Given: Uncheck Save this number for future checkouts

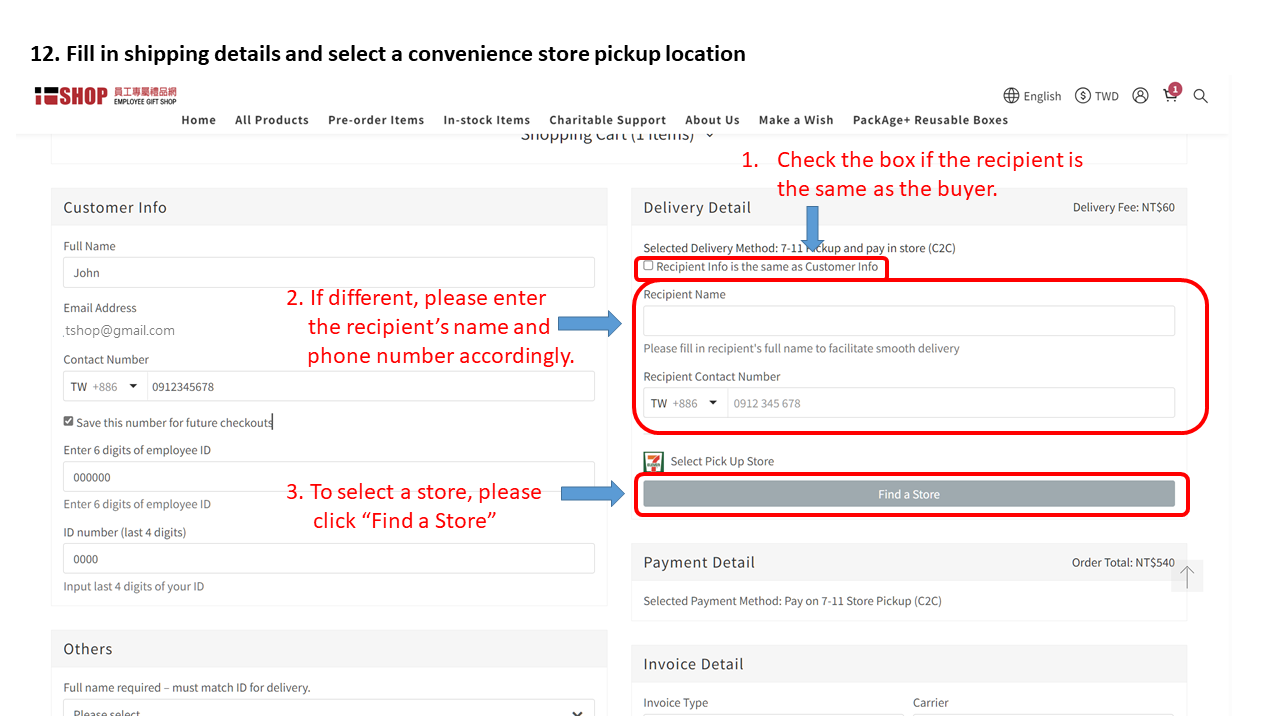Looking at the screenshot, I should click(69, 422).
